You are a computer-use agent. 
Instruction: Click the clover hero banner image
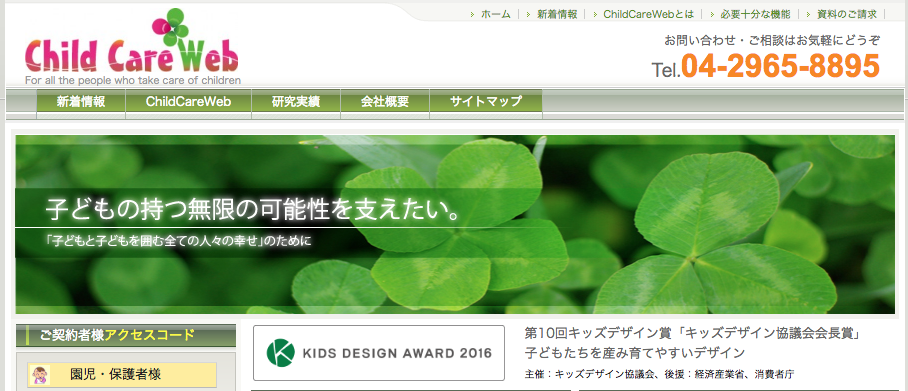click(455, 225)
